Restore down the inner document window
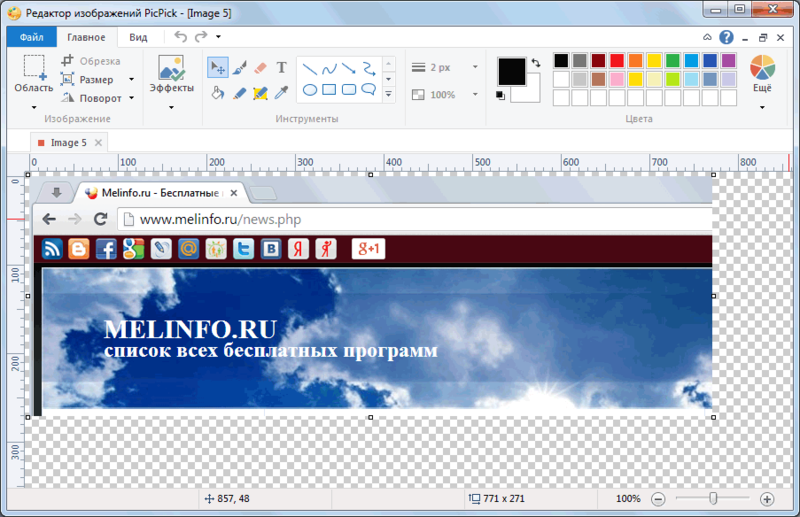The image size is (800, 517). pyautogui.click(x=763, y=37)
